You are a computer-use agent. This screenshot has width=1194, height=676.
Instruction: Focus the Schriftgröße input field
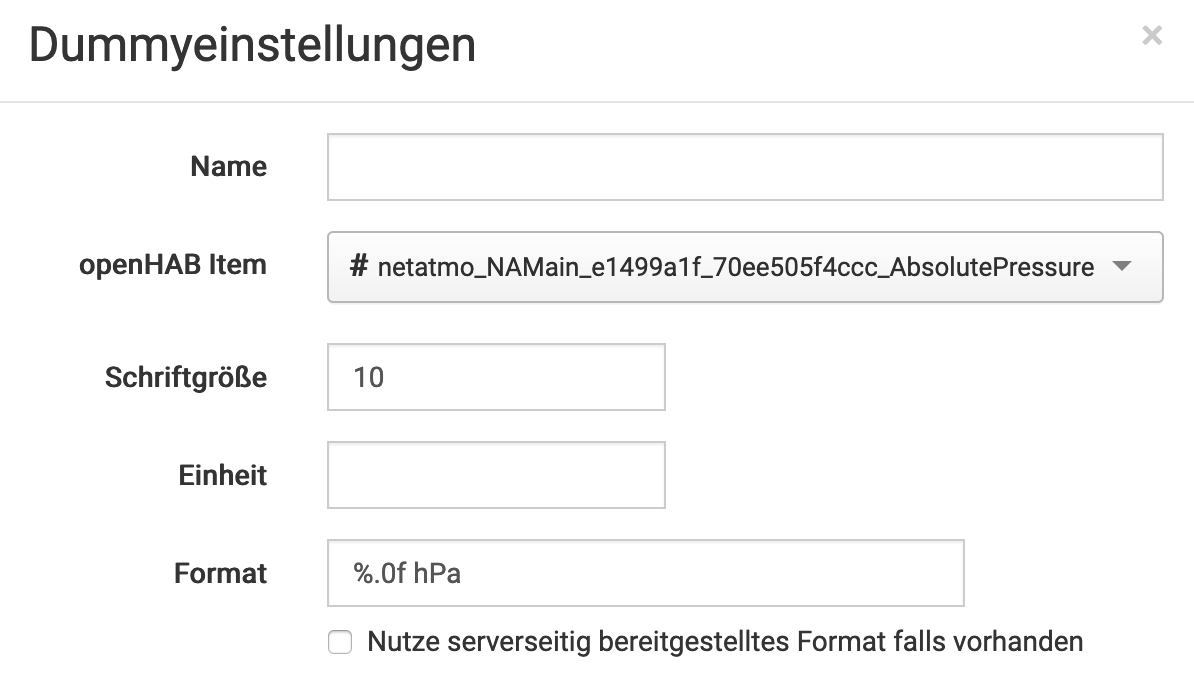[496, 377]
